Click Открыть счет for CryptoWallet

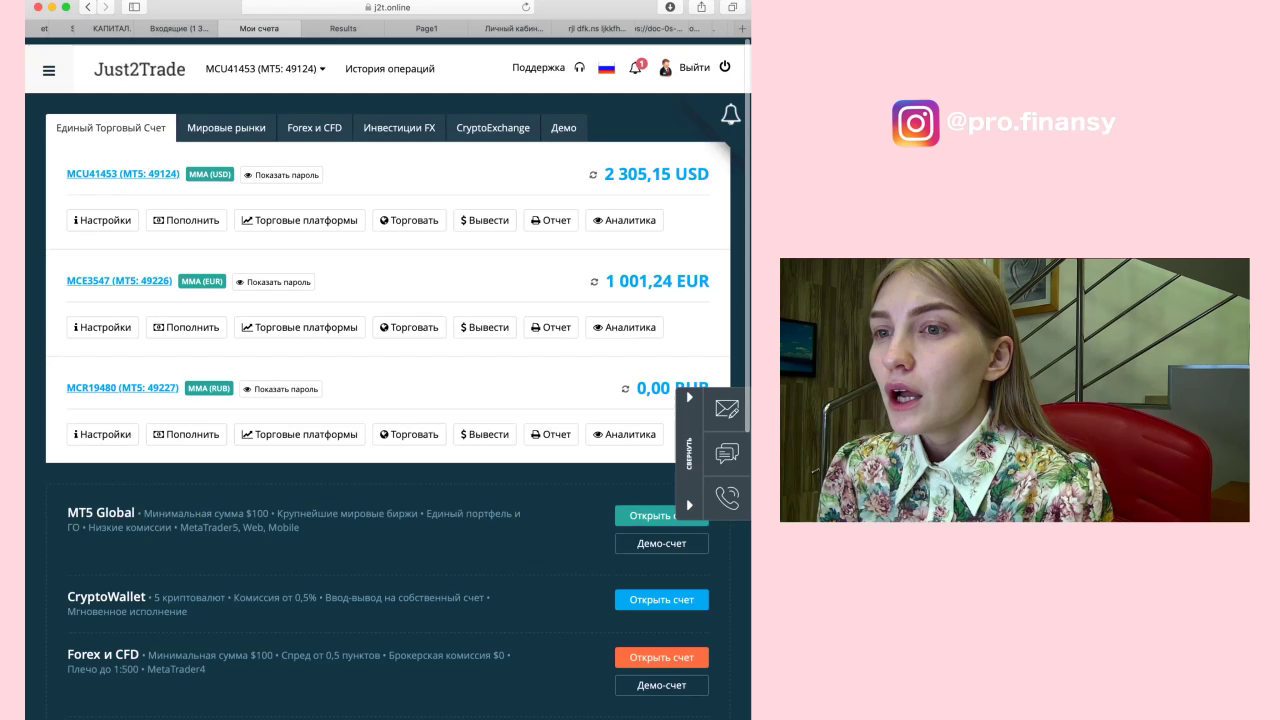662,600
